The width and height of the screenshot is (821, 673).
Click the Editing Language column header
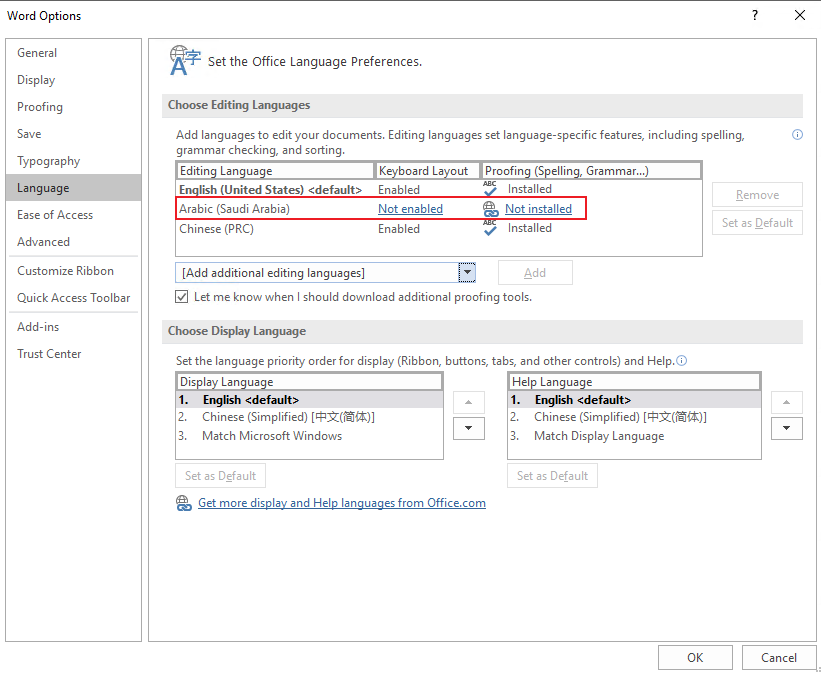275,171
